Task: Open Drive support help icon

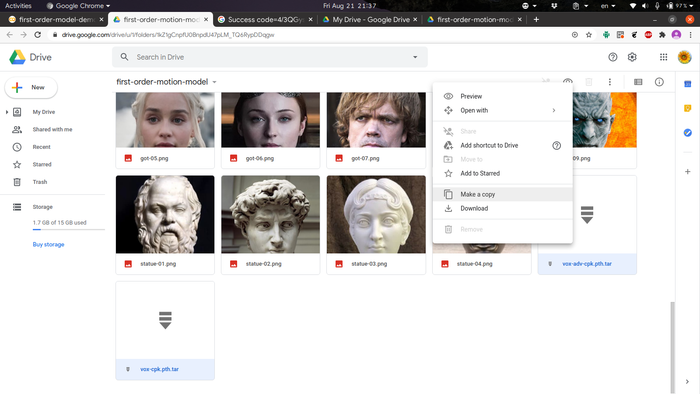Action: tap(612, 57)
